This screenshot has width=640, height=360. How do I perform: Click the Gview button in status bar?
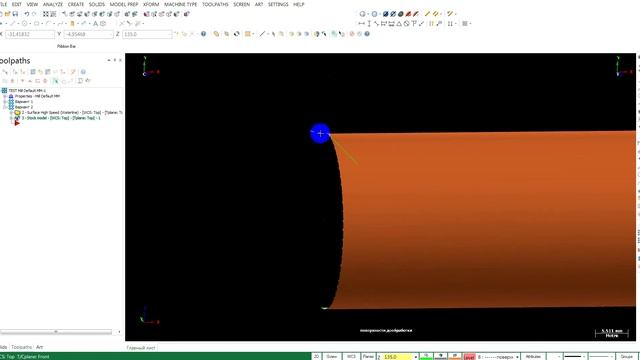coord(332,356)
